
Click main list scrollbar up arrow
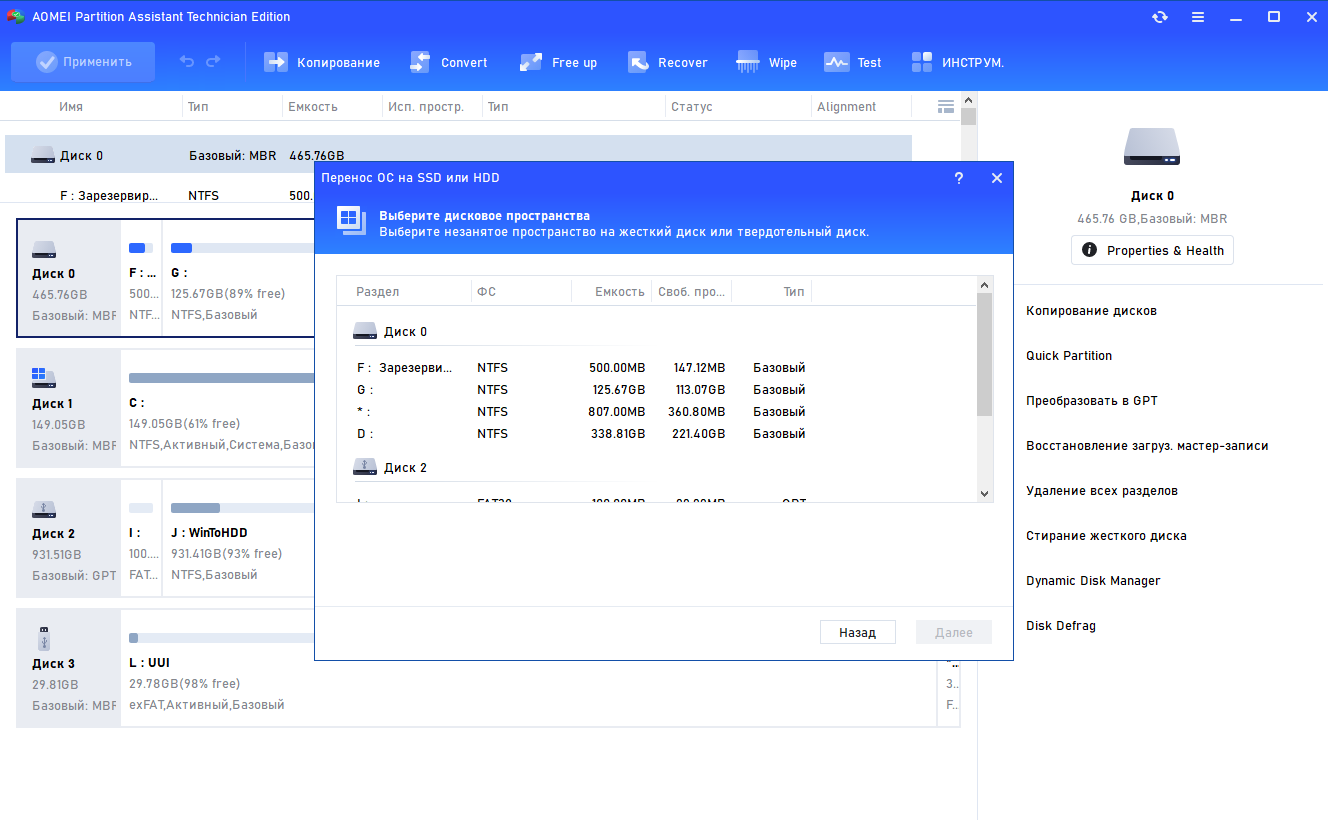969,99
